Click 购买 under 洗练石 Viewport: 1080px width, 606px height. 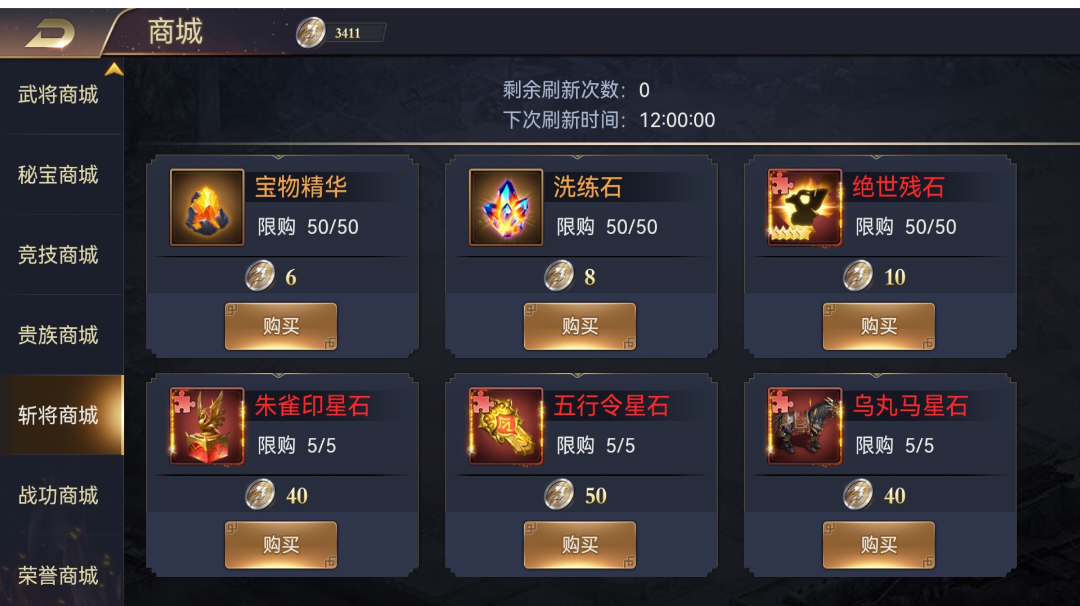click(x=580, y=326)
